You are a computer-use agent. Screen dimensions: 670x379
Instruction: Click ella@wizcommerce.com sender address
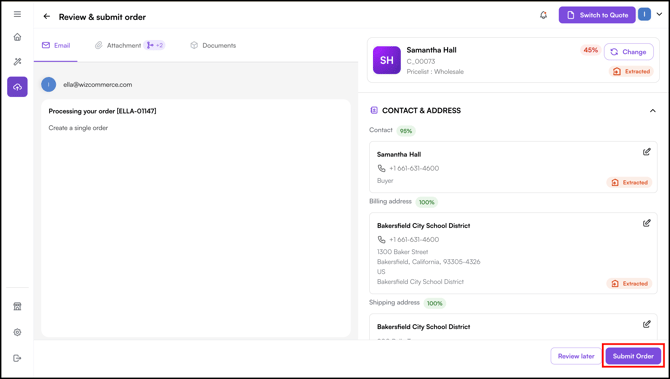click(97, 85)
